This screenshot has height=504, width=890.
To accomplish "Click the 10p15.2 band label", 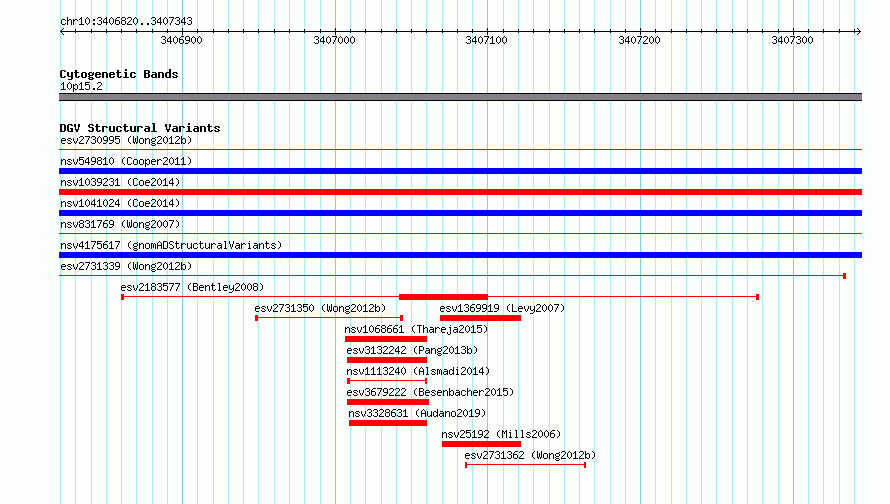I will pyautogui.click(x=81, y=86).
